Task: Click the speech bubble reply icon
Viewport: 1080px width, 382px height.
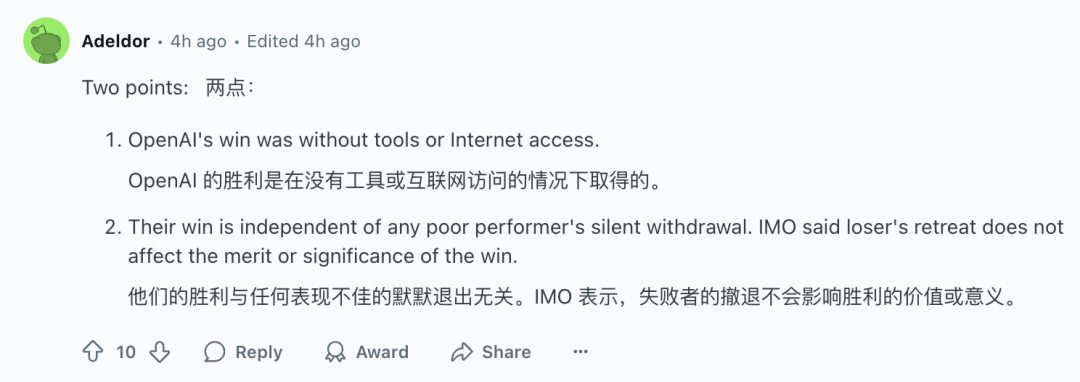Action: (215, 352)
